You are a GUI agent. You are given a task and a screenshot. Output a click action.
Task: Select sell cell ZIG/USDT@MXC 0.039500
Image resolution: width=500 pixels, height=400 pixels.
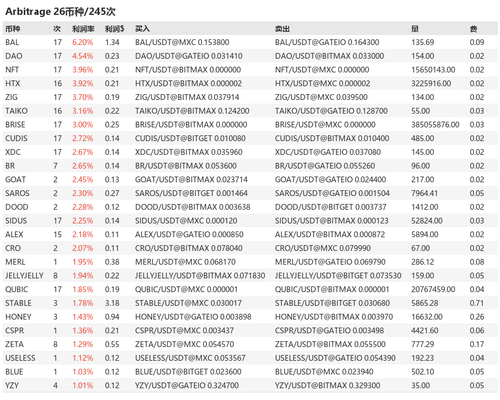321,97
